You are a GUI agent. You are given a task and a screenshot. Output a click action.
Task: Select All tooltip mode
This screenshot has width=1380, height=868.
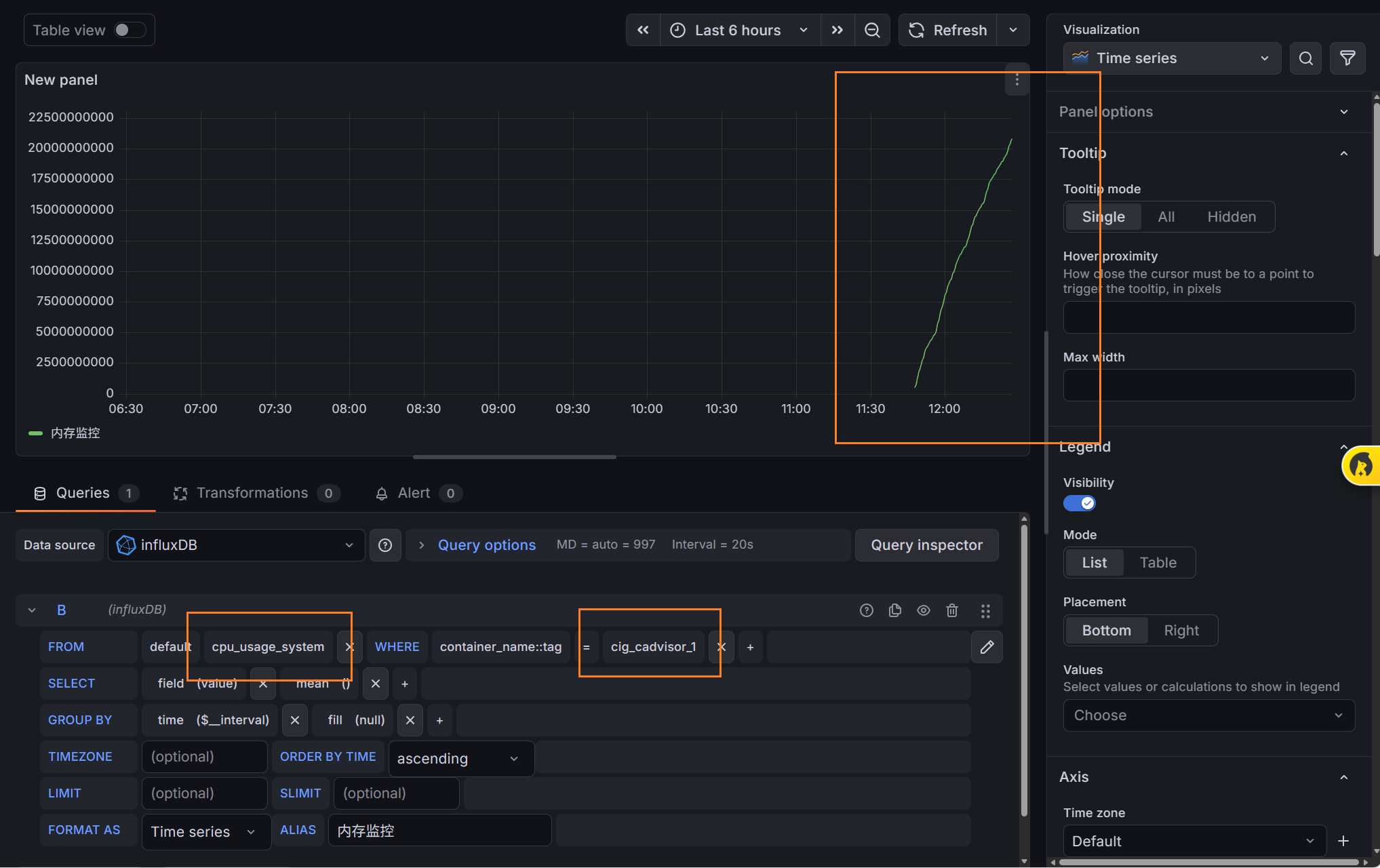coord(1166,217)
